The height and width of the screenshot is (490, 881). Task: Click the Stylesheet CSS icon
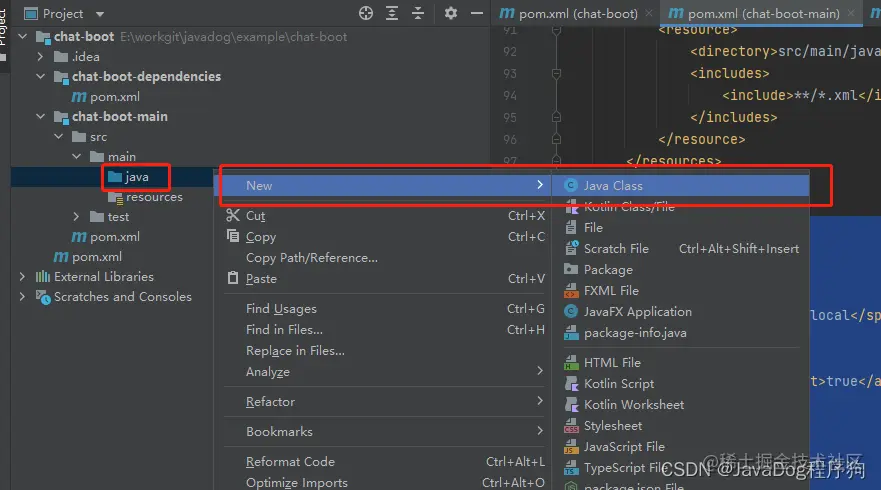click(571, 425)
